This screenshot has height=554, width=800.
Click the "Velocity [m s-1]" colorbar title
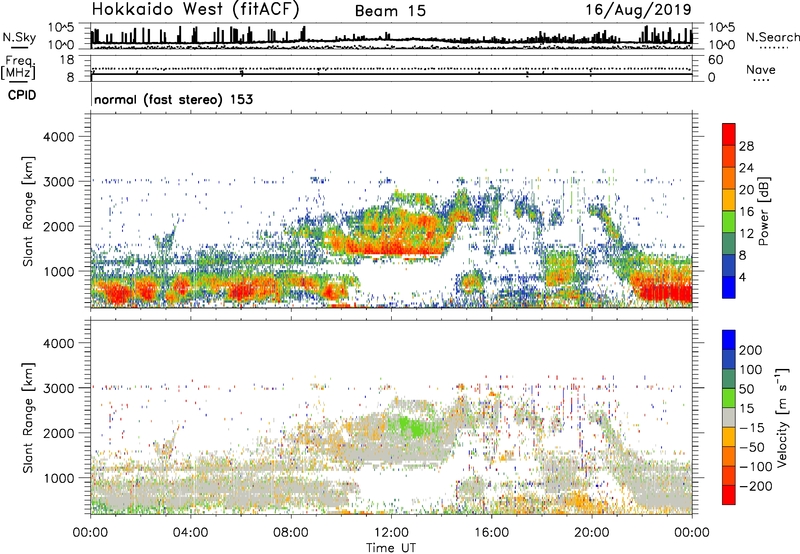coord(783,417)
